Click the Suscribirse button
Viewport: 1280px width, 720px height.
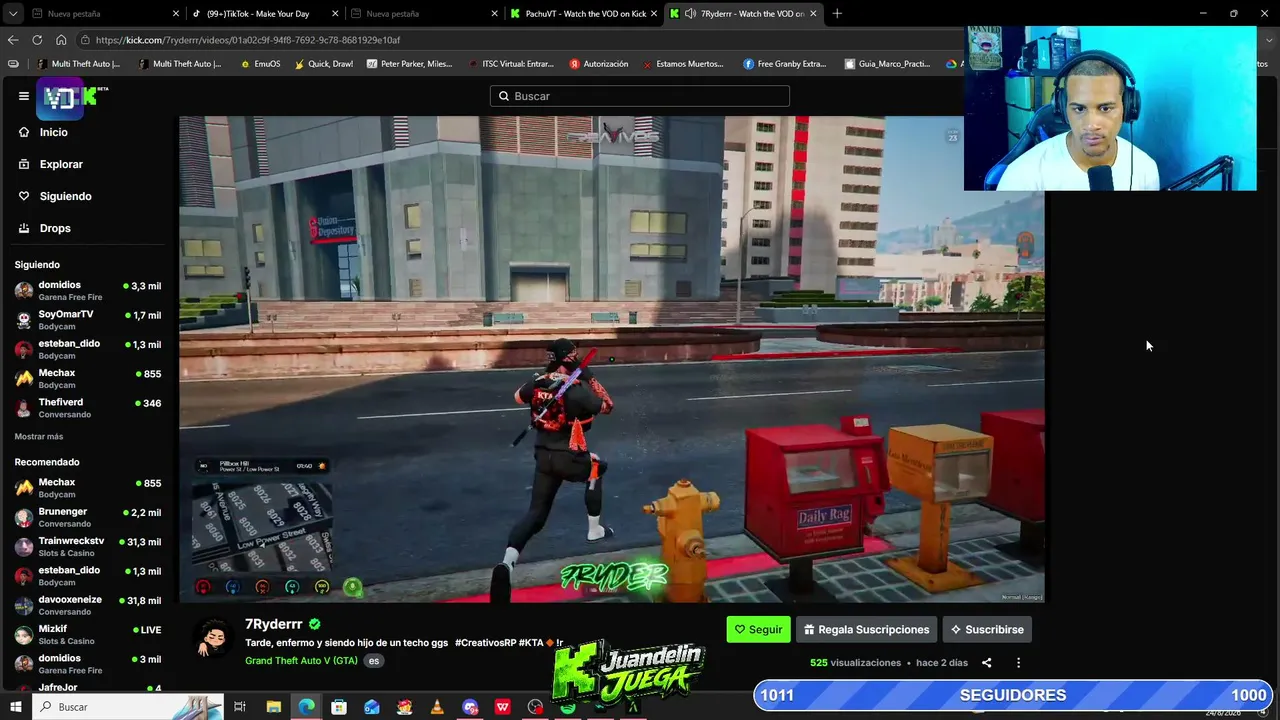click(987, 629)
